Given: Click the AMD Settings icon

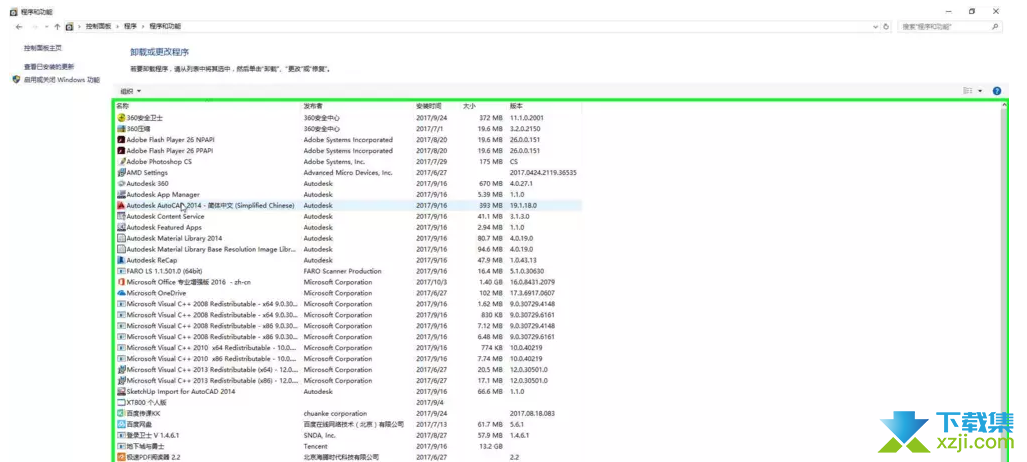Looking at the screenshot, I should click(121, 172).
